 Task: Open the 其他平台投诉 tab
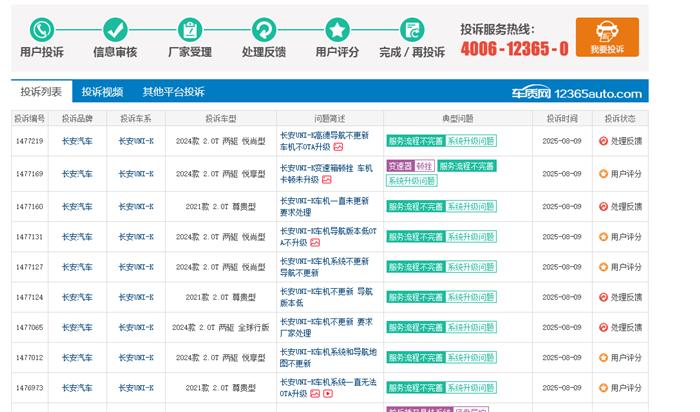[x=173, y=92]
